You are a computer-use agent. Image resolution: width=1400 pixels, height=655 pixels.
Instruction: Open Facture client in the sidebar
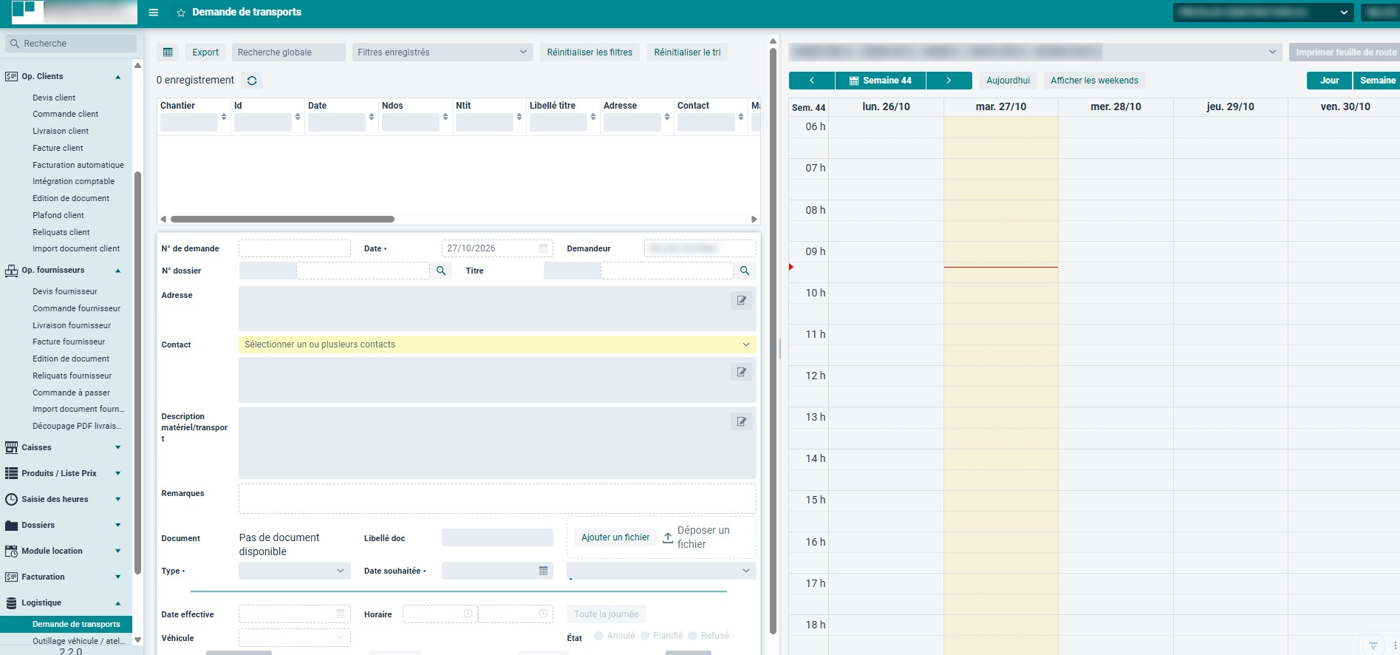(x=58, y=148)
